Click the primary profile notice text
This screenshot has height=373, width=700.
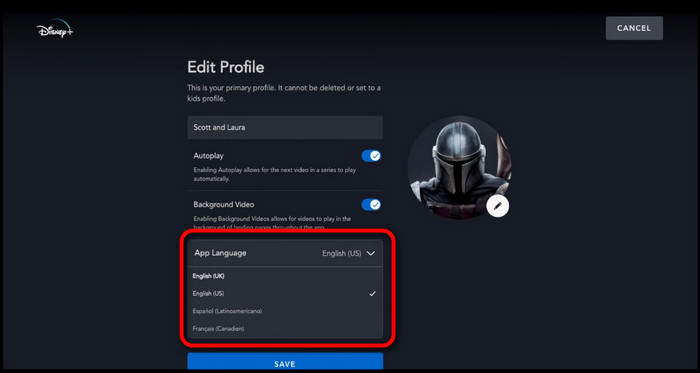point(284,93)
